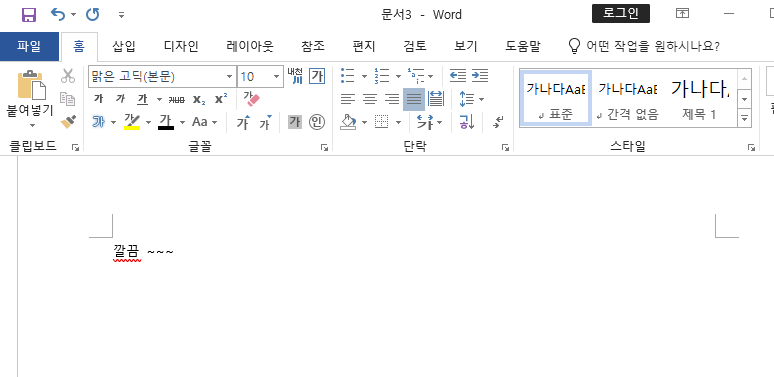Toggle underline formatting

click(x=143, y=99)
